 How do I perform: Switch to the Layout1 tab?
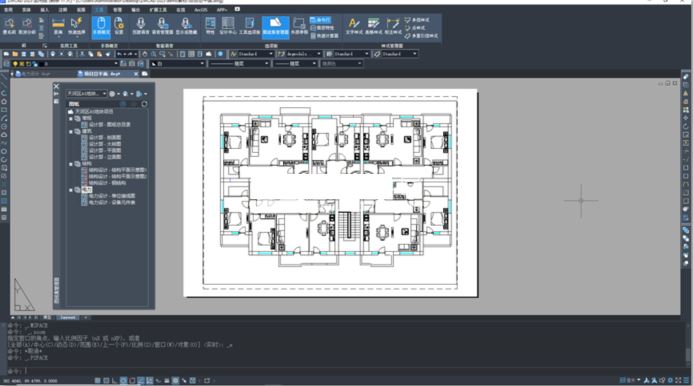point(68,317)
